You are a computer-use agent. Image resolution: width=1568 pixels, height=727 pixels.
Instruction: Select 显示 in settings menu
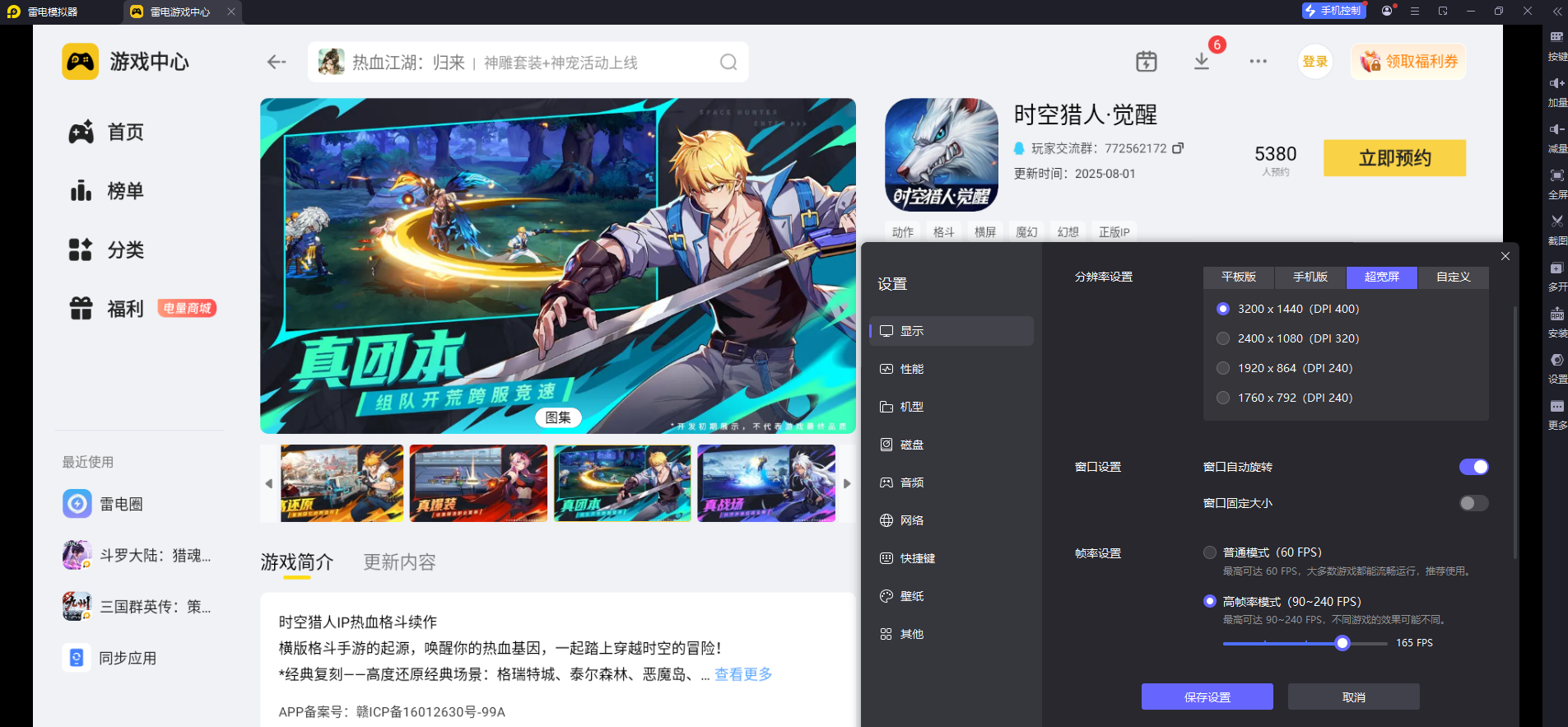pyautogui.click(x=952, y=331)
